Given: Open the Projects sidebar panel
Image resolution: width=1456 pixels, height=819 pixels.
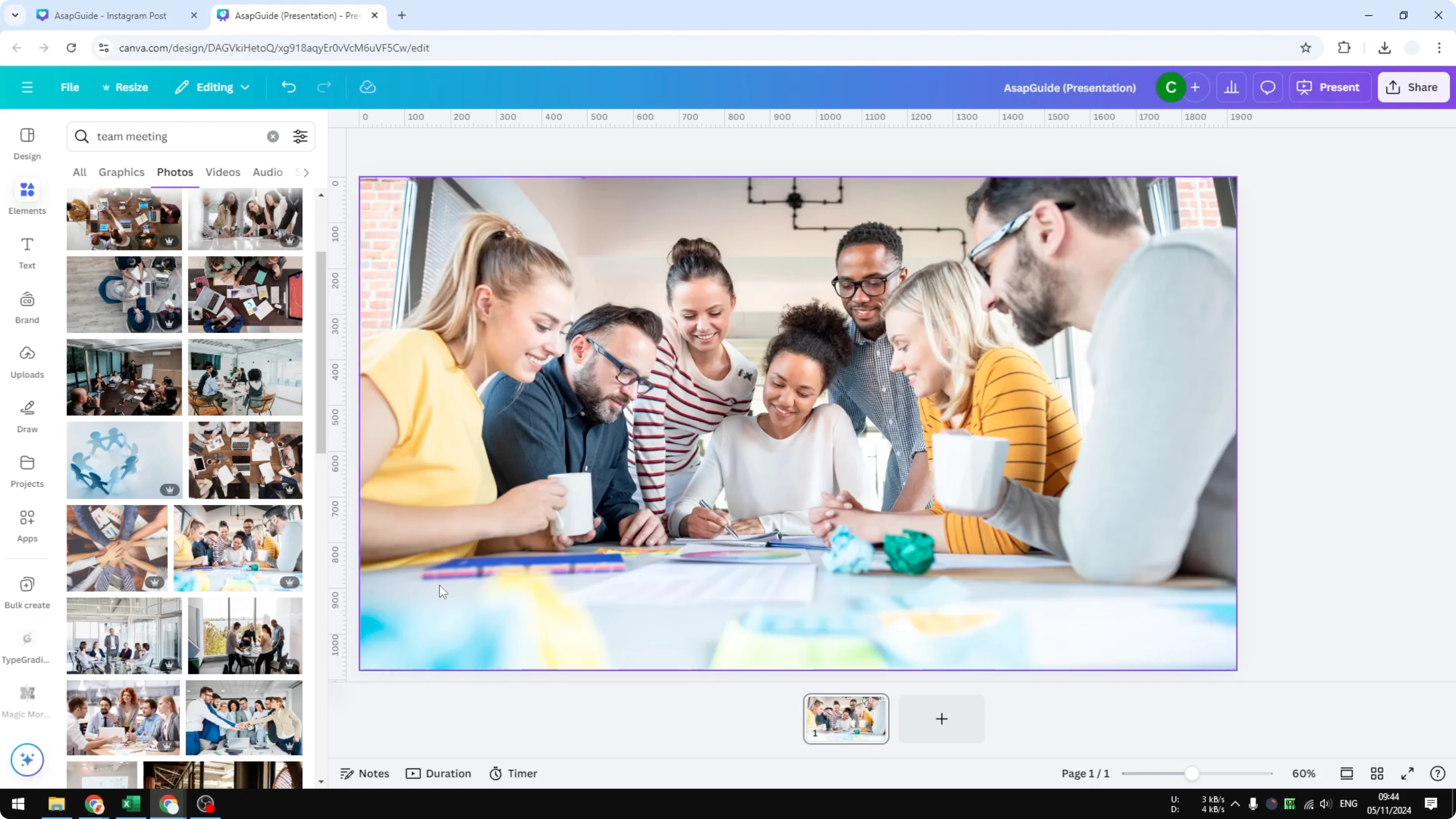Looking at the screenshot, I should 27,471.
